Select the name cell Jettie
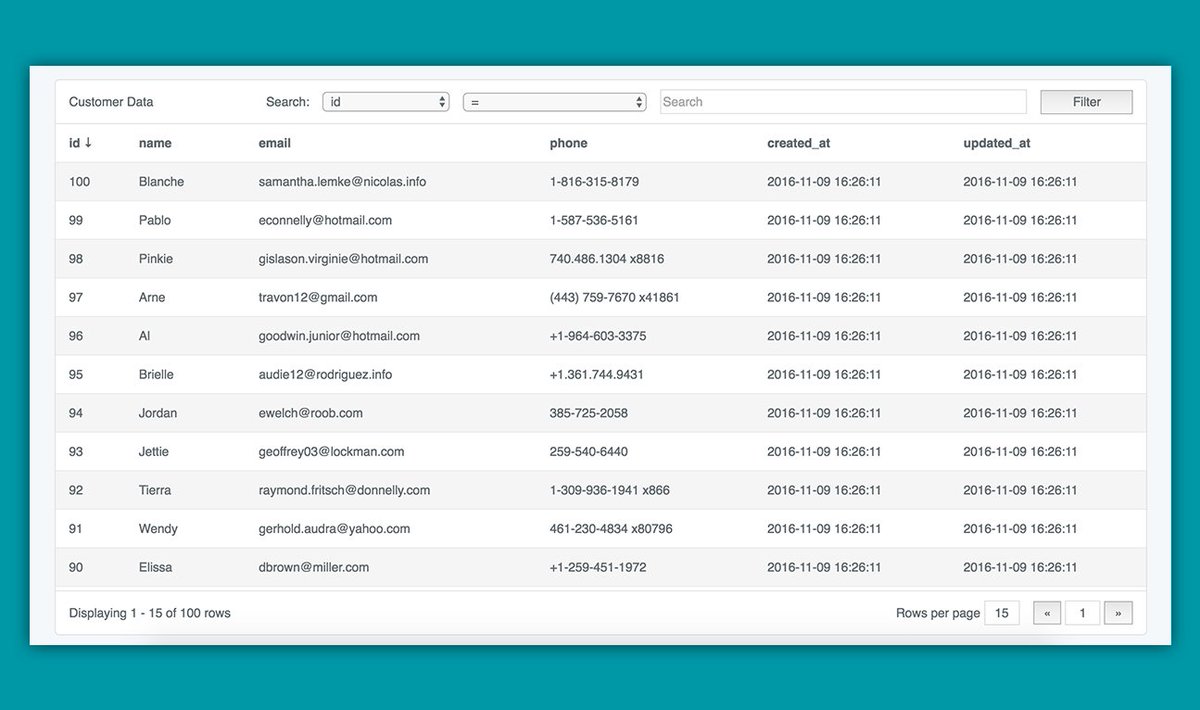The height and width of the screenshot is (710, 1200). tap(154, 452)
